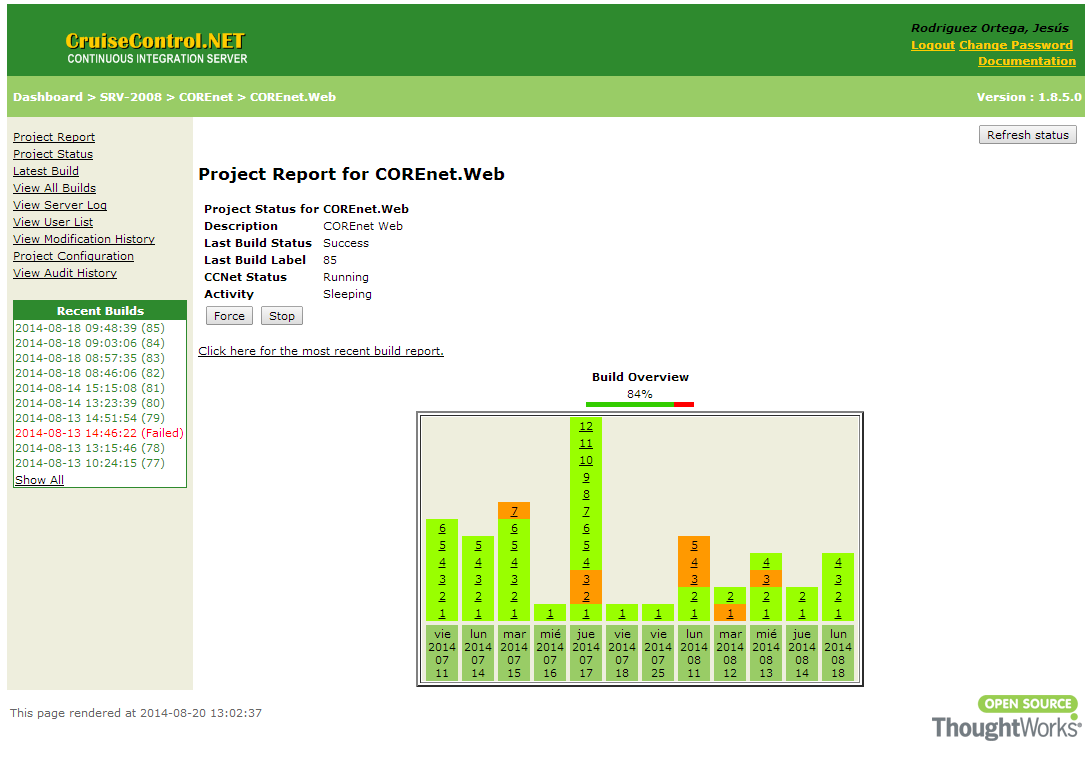Go to Dashboard in breadcrumb
The width and height of the screenshot is (1090, 771).
(47, 97)
